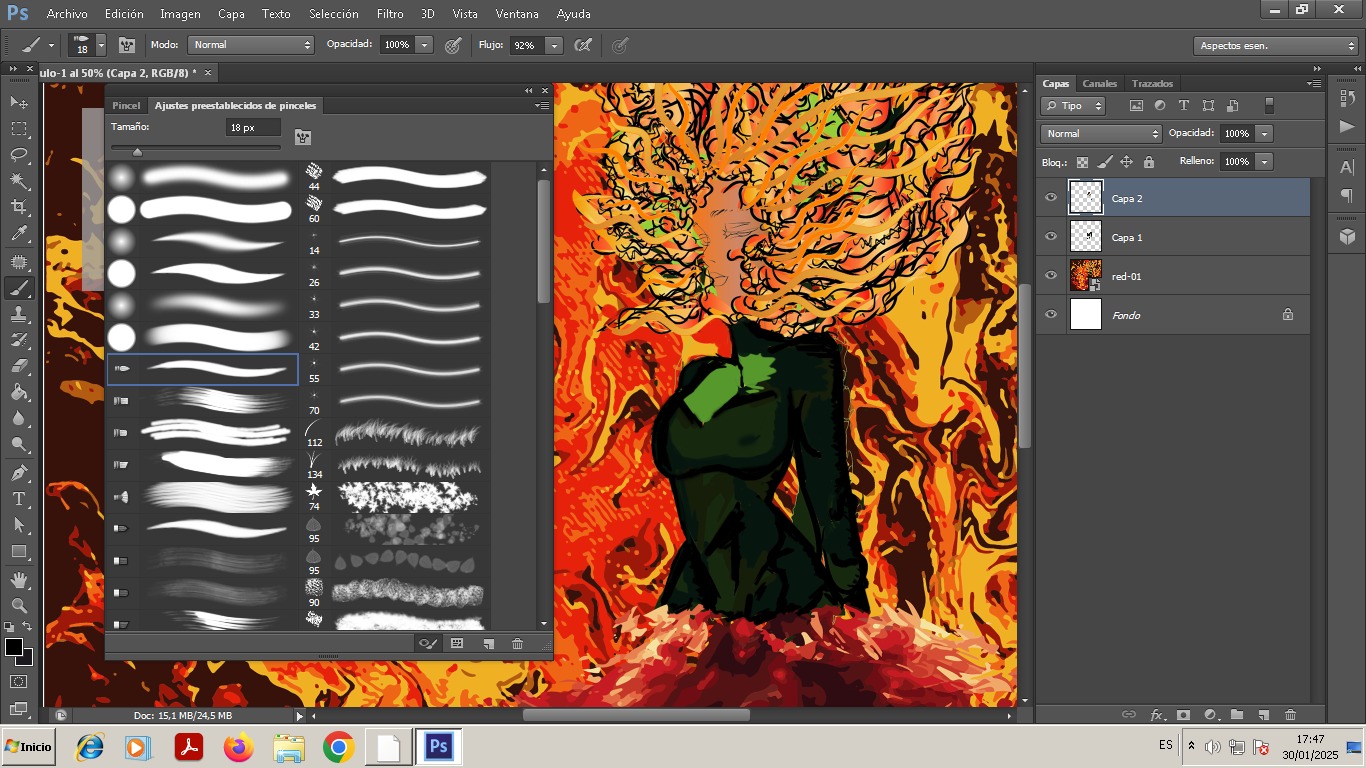Select the Horizontal Type tool
The height and width of the screenshot is (768, 1366).
tap(19, 499)
